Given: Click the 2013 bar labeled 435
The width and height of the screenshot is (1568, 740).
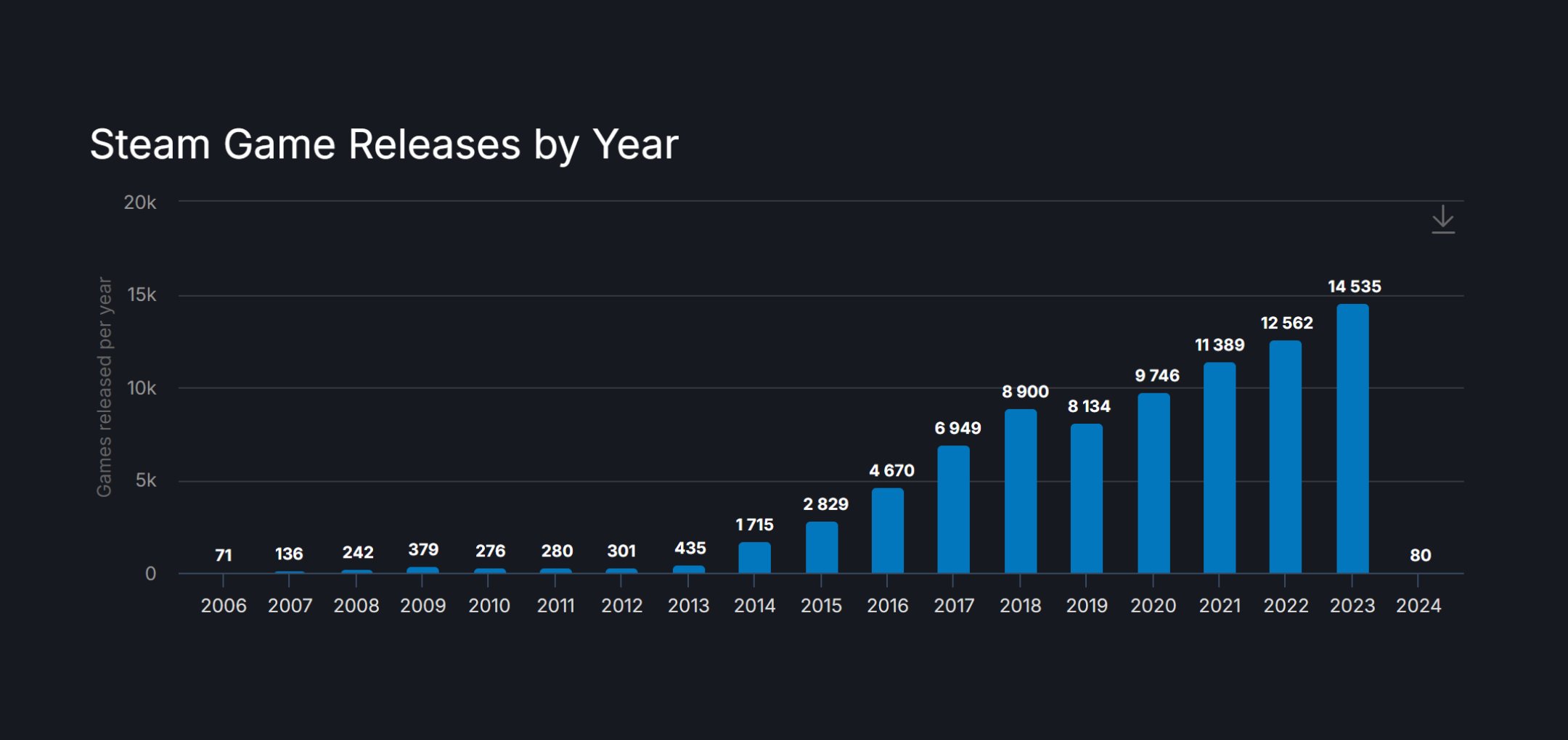Looking at the screenshot, I should 688,570.
